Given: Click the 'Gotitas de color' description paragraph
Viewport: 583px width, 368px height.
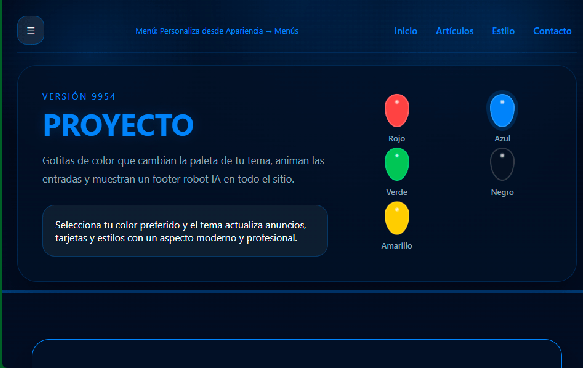Looking at the screenshot, I should [x=183, y=170].
